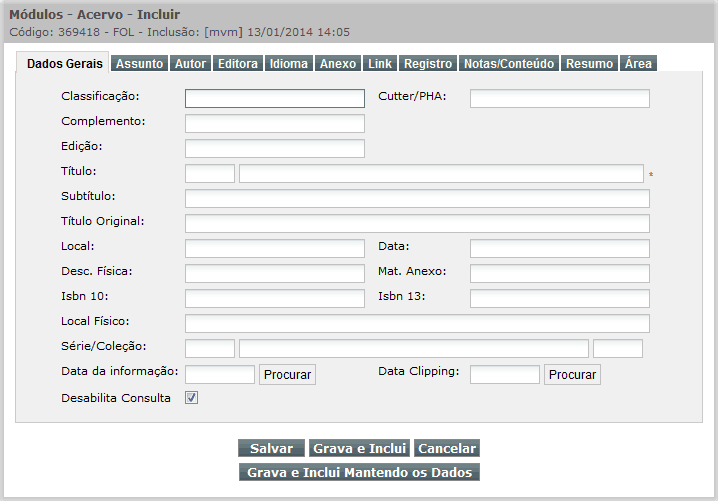Click the short Título prefix field
This screenshot has height=501, width=718.
(x=210, y=174)
